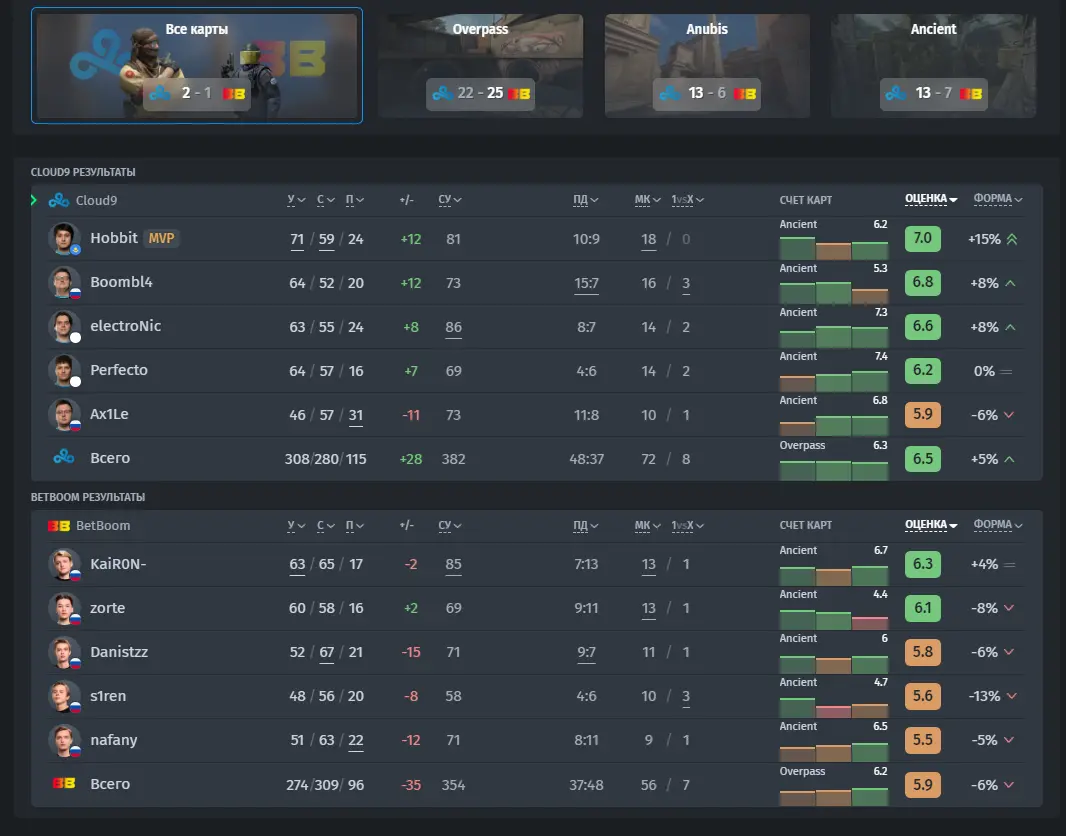Sort Cloud9 table by the "У" column
Screen dimensions: 1066x836
pyautogui.click(x=296, y=200)
